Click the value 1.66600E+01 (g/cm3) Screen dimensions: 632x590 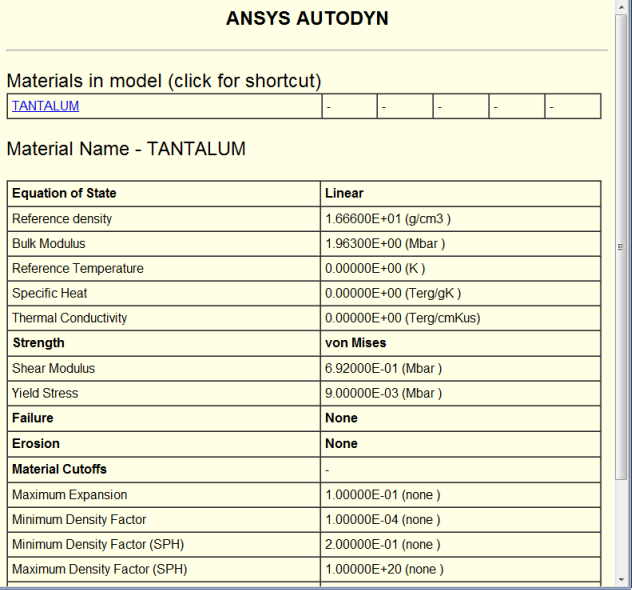point(388,219)
